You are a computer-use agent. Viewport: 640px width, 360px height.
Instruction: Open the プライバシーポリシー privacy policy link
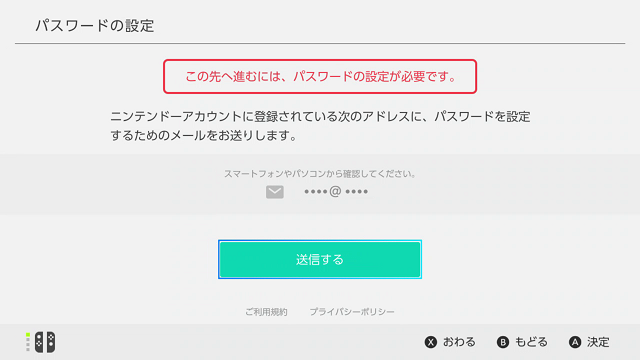pyautogui.click(x=352, y=312)
